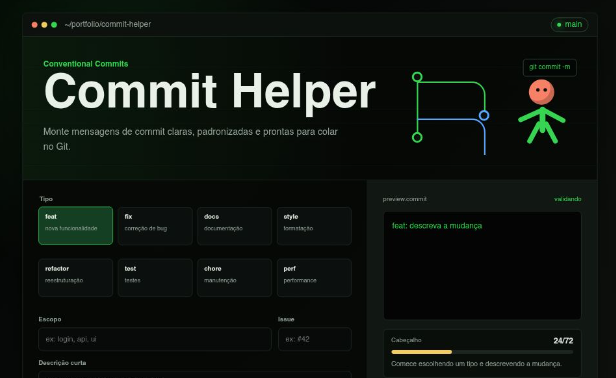The image size is (616, 378).
Task: Click the commit preview text area
Action: [x=482, y=266]
